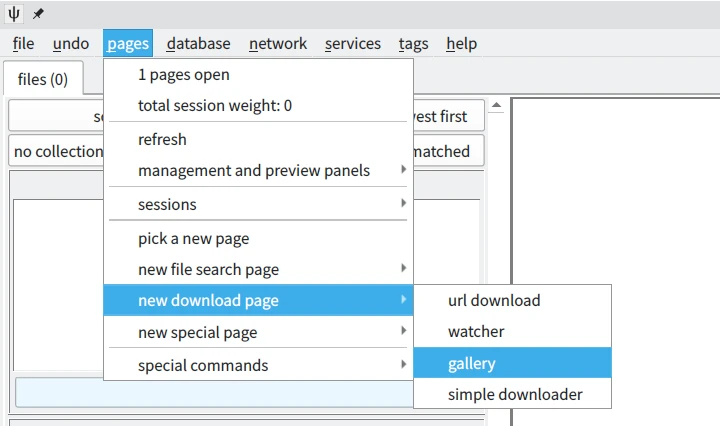Open the file menu

click(x=23, y=43)
